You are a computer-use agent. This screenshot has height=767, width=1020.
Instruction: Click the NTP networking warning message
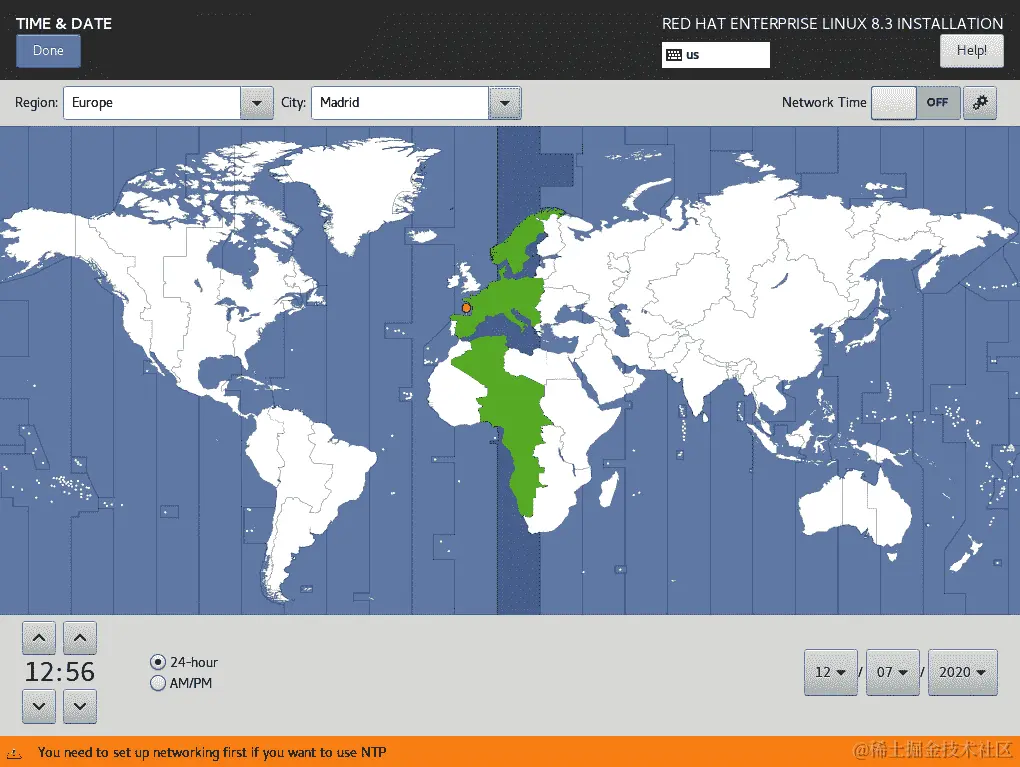[x=212, y=753]
